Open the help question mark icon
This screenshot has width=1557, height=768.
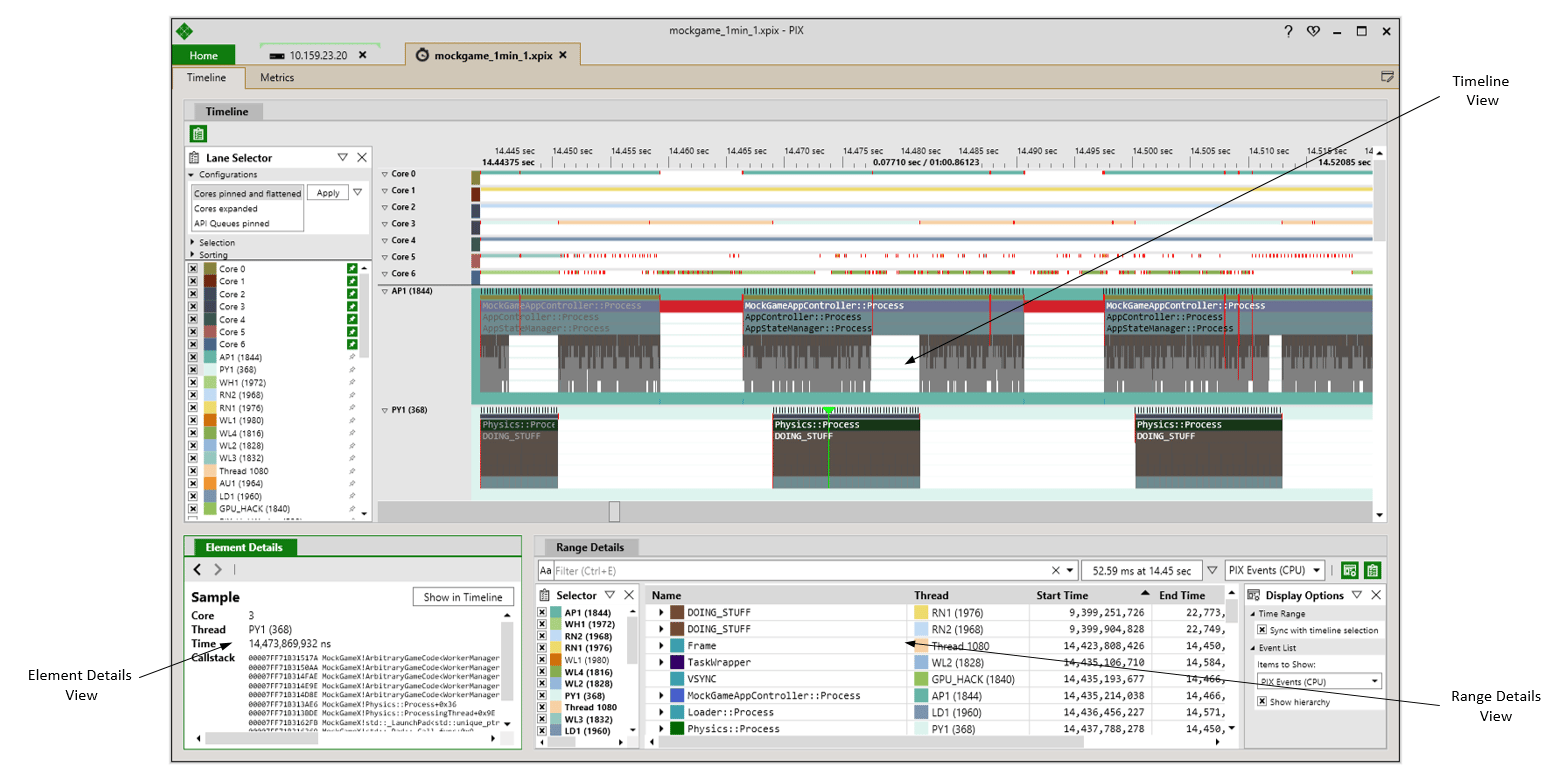(1289, 31)
